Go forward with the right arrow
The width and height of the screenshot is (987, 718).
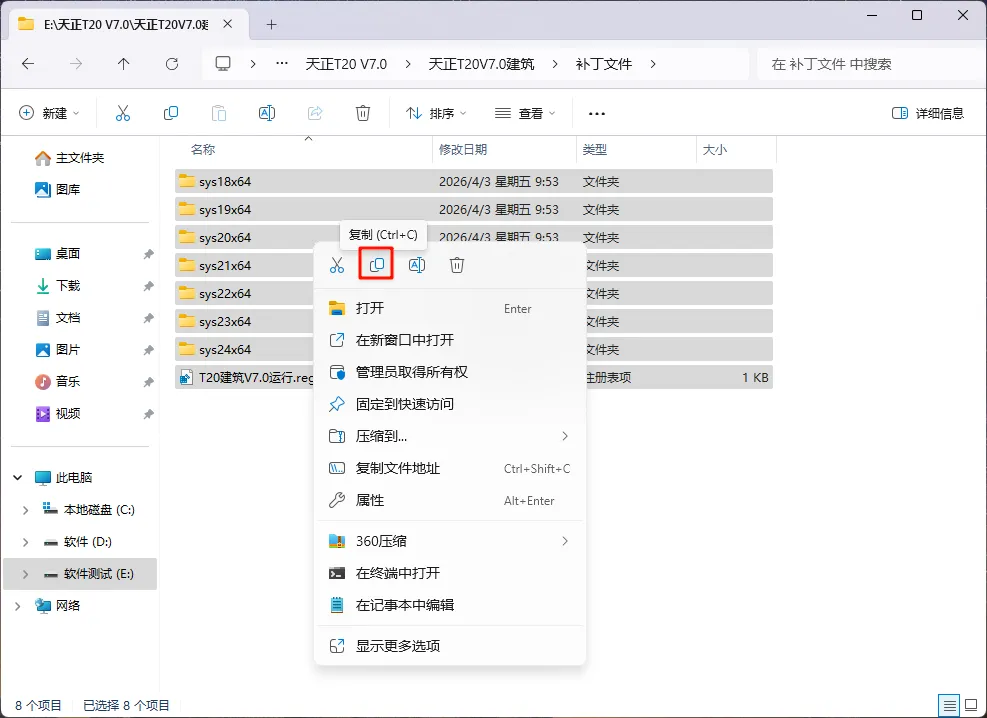click(76, 64)
